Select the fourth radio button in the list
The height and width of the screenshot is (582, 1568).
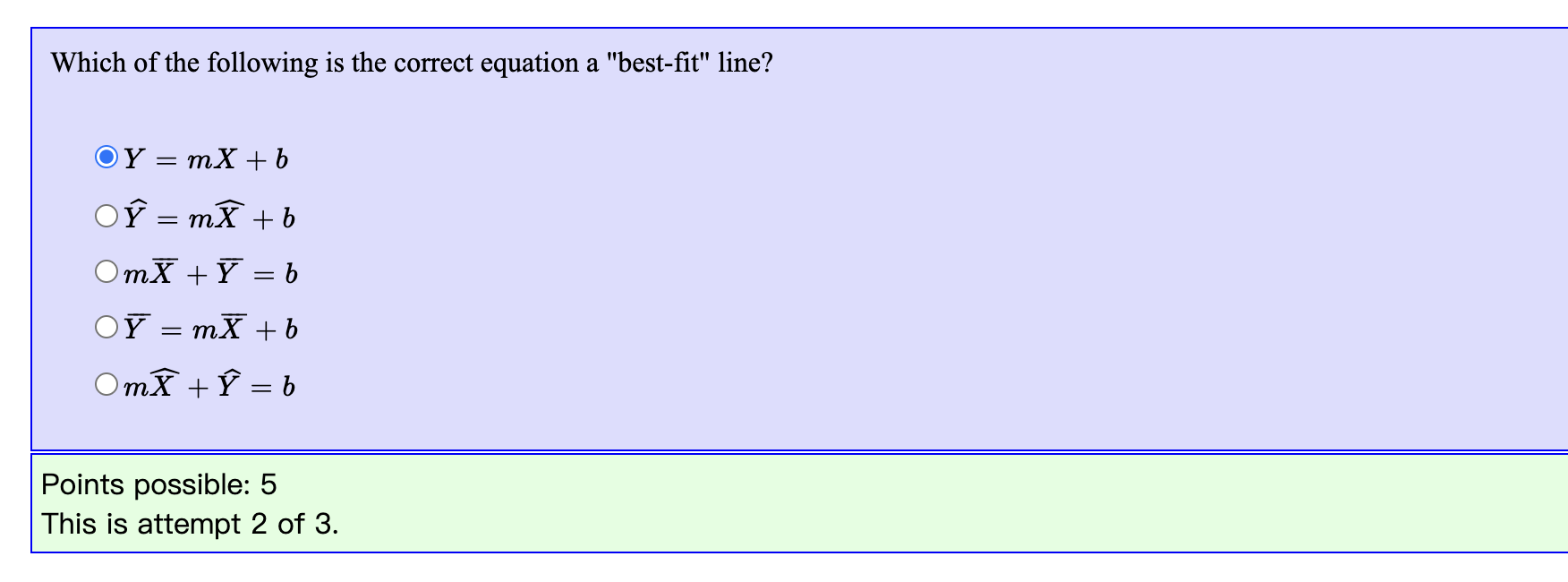(107, 327)
